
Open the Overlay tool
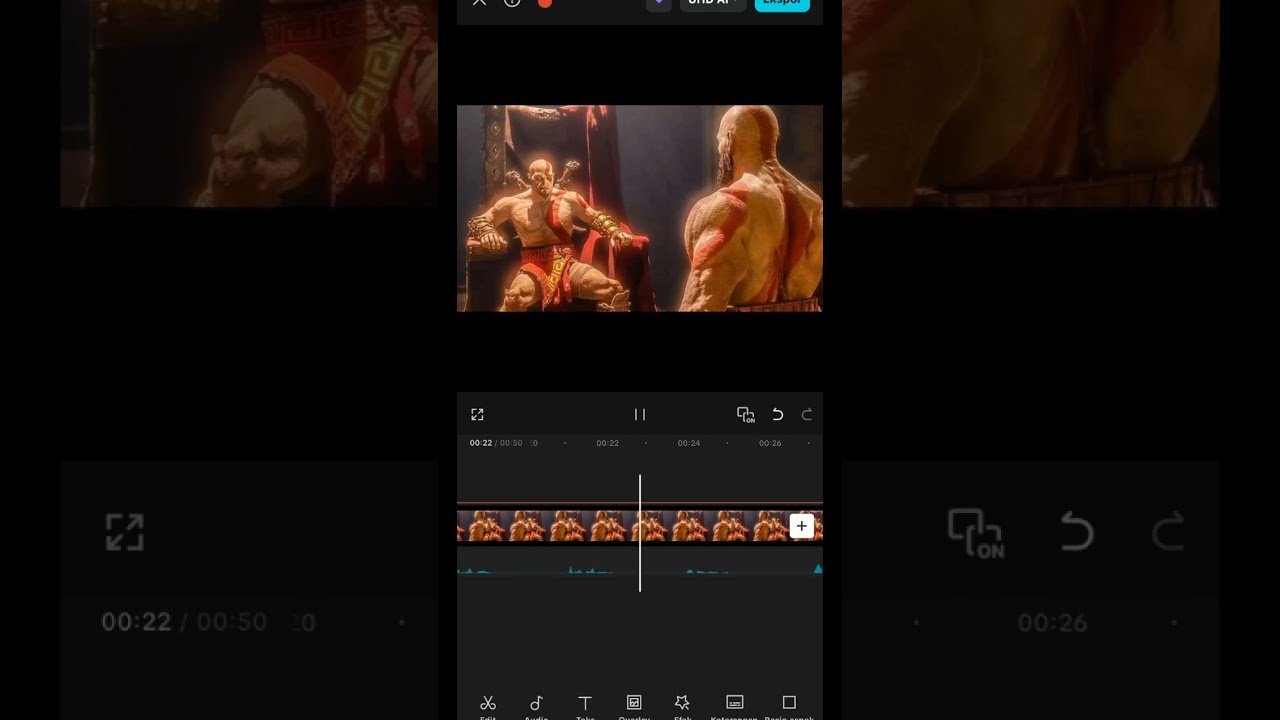[634, 706]
